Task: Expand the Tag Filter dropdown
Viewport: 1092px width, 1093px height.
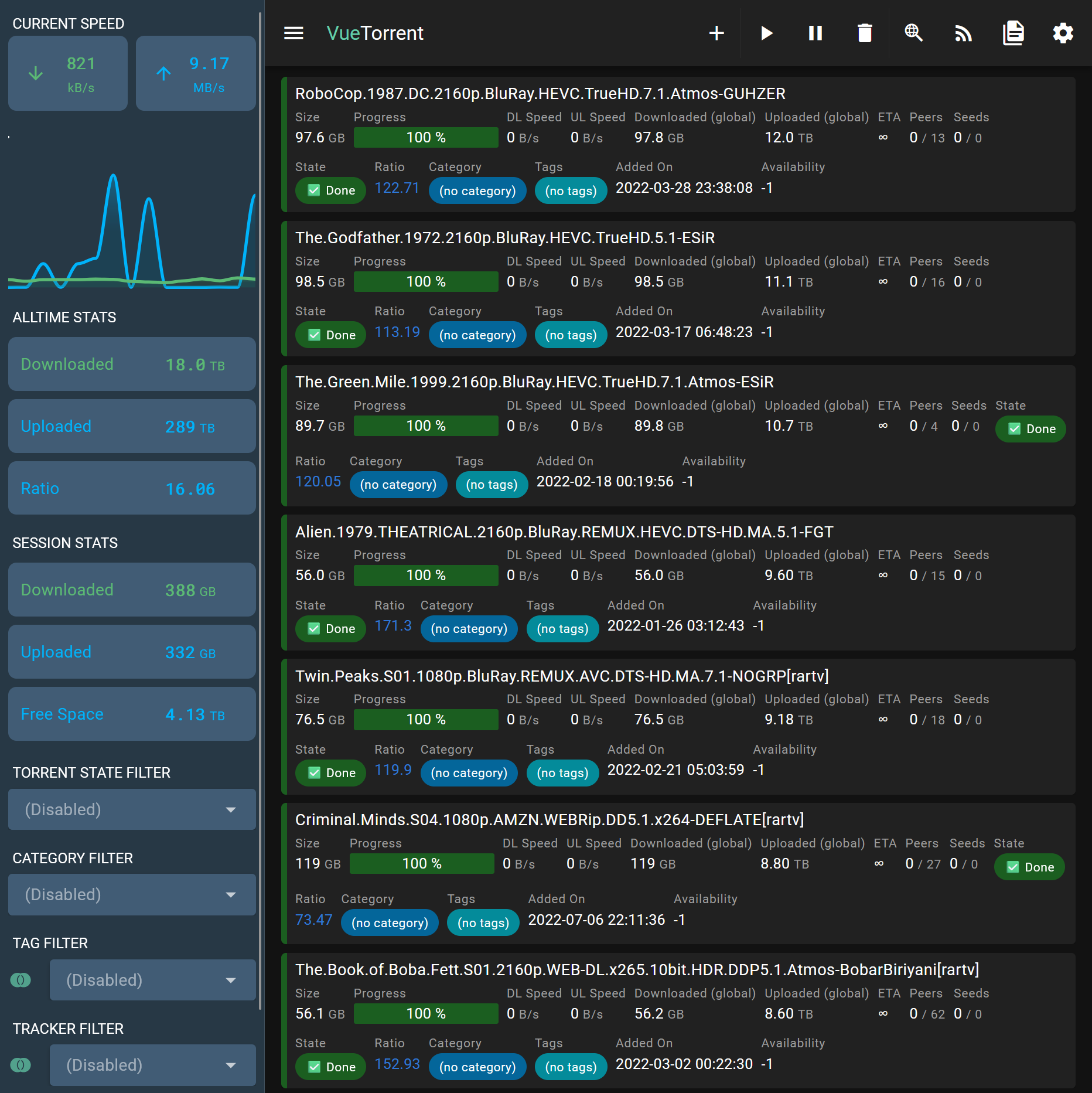Action: (x=153, y=980)
